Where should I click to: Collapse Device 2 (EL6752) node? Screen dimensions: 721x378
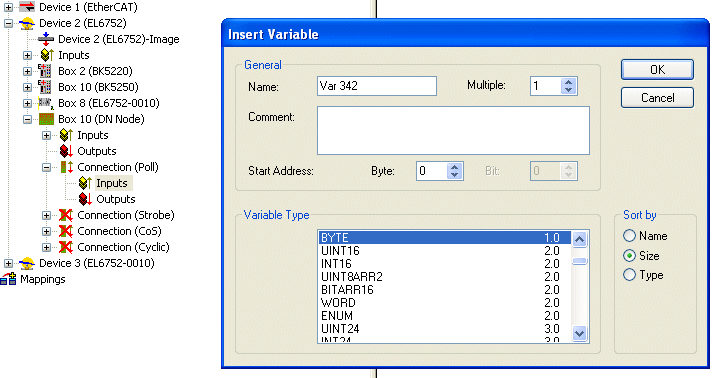coord(8,23)
